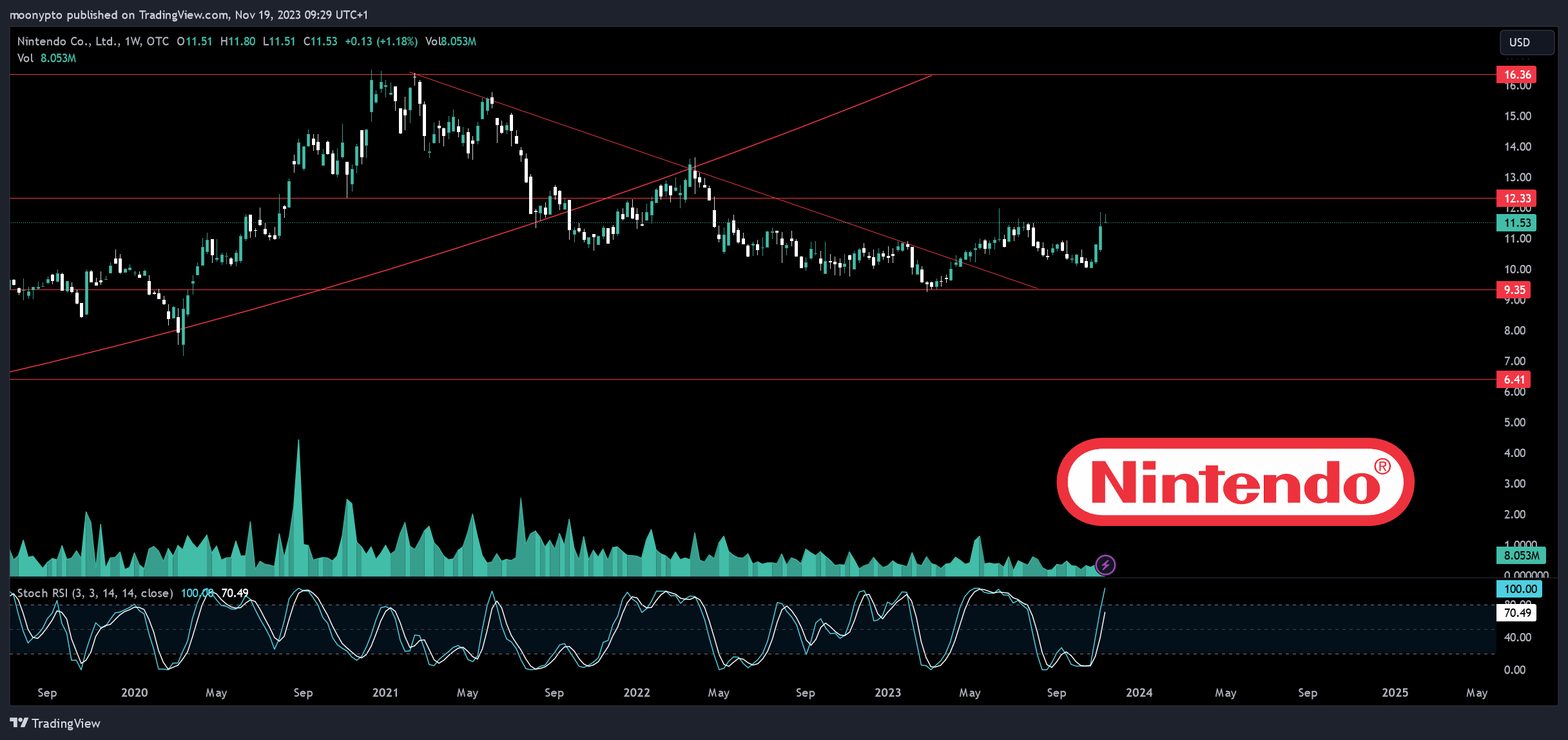The image size is (1568, 740).
Task: Click the 40.00 Stoch RSI axis label
Action: pos(1518,638)
